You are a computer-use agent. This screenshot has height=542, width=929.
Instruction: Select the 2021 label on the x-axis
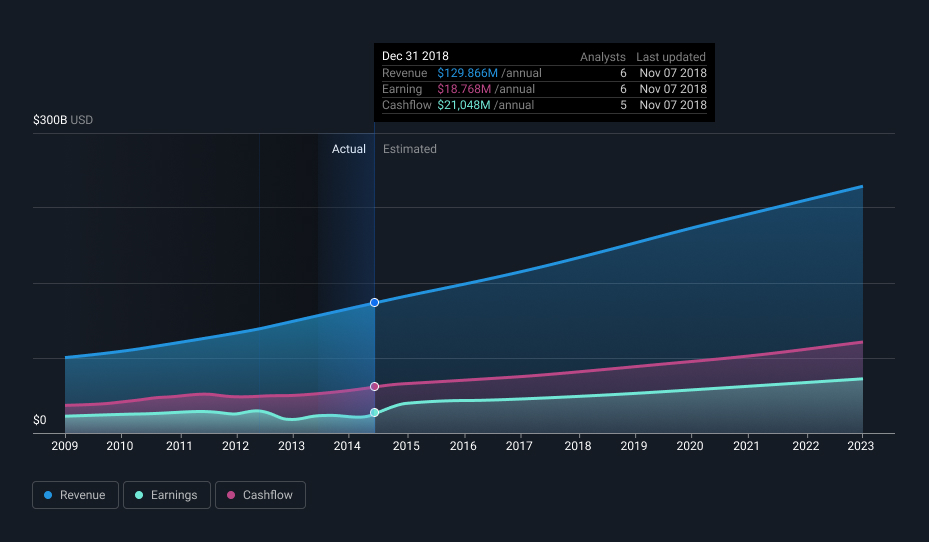[748, 446]
